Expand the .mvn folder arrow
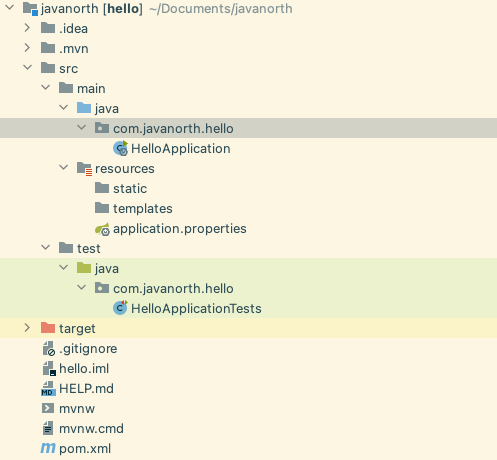Image resolution: width=497 pixels, height=460 pixels. pos(27,48)
